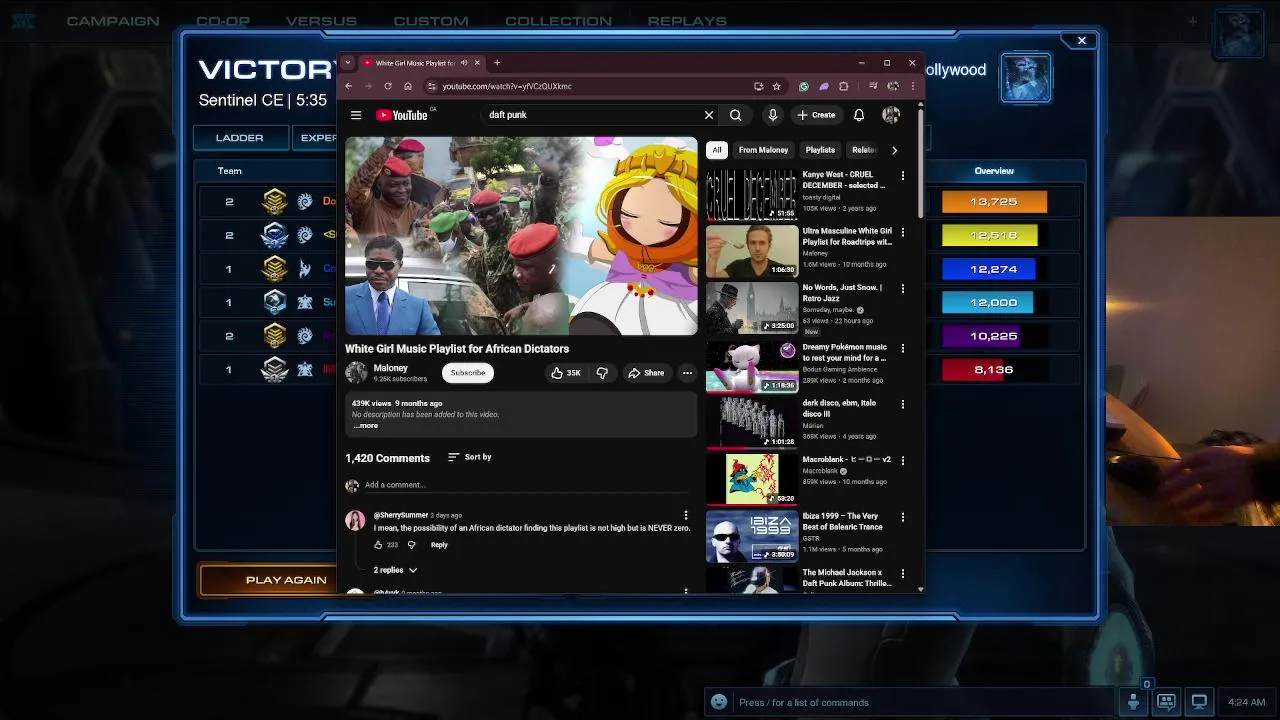Play video by clicking main thumbnail

coord(521,237)
